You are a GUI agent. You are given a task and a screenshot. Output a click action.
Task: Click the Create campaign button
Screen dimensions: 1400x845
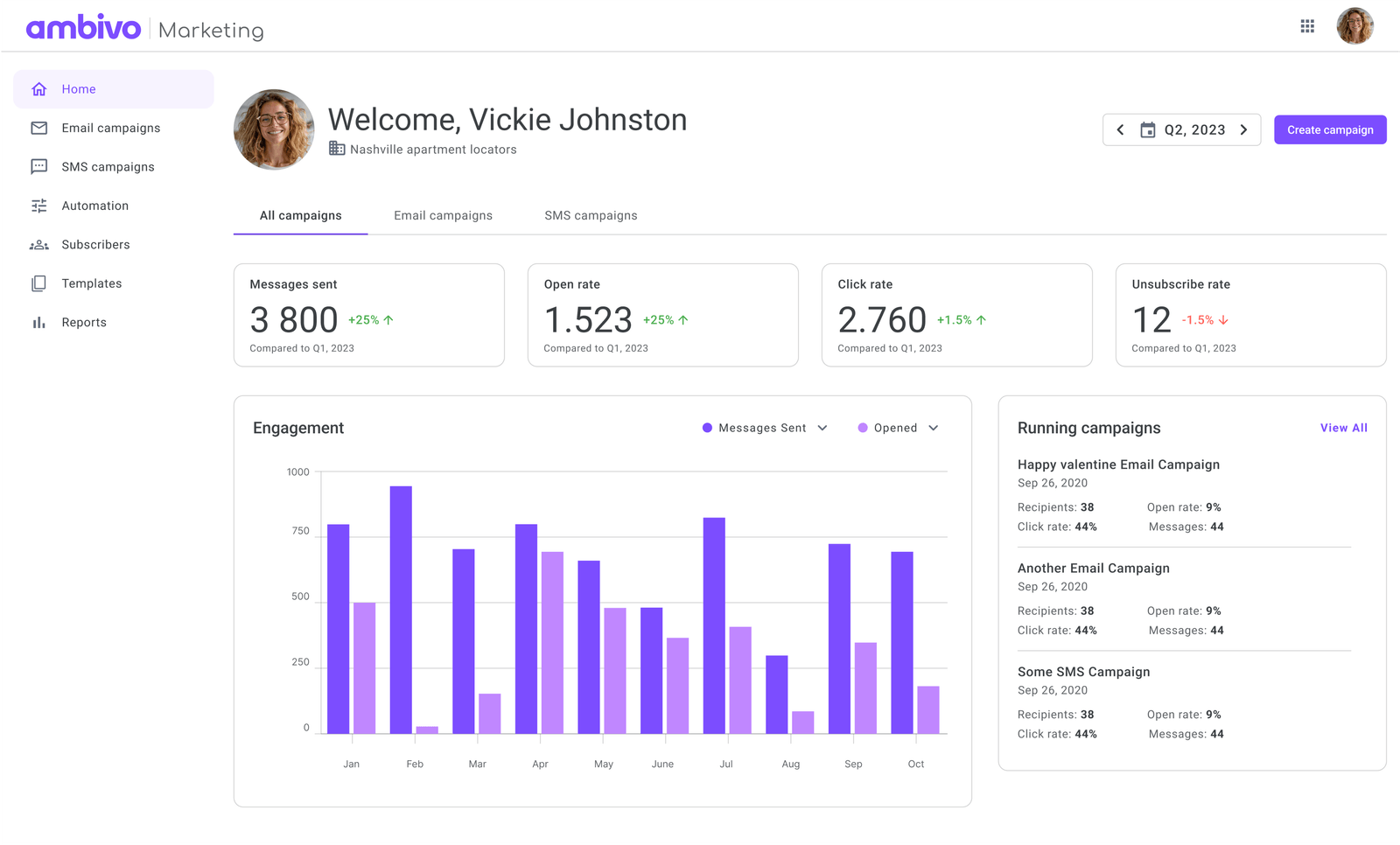1329,129
